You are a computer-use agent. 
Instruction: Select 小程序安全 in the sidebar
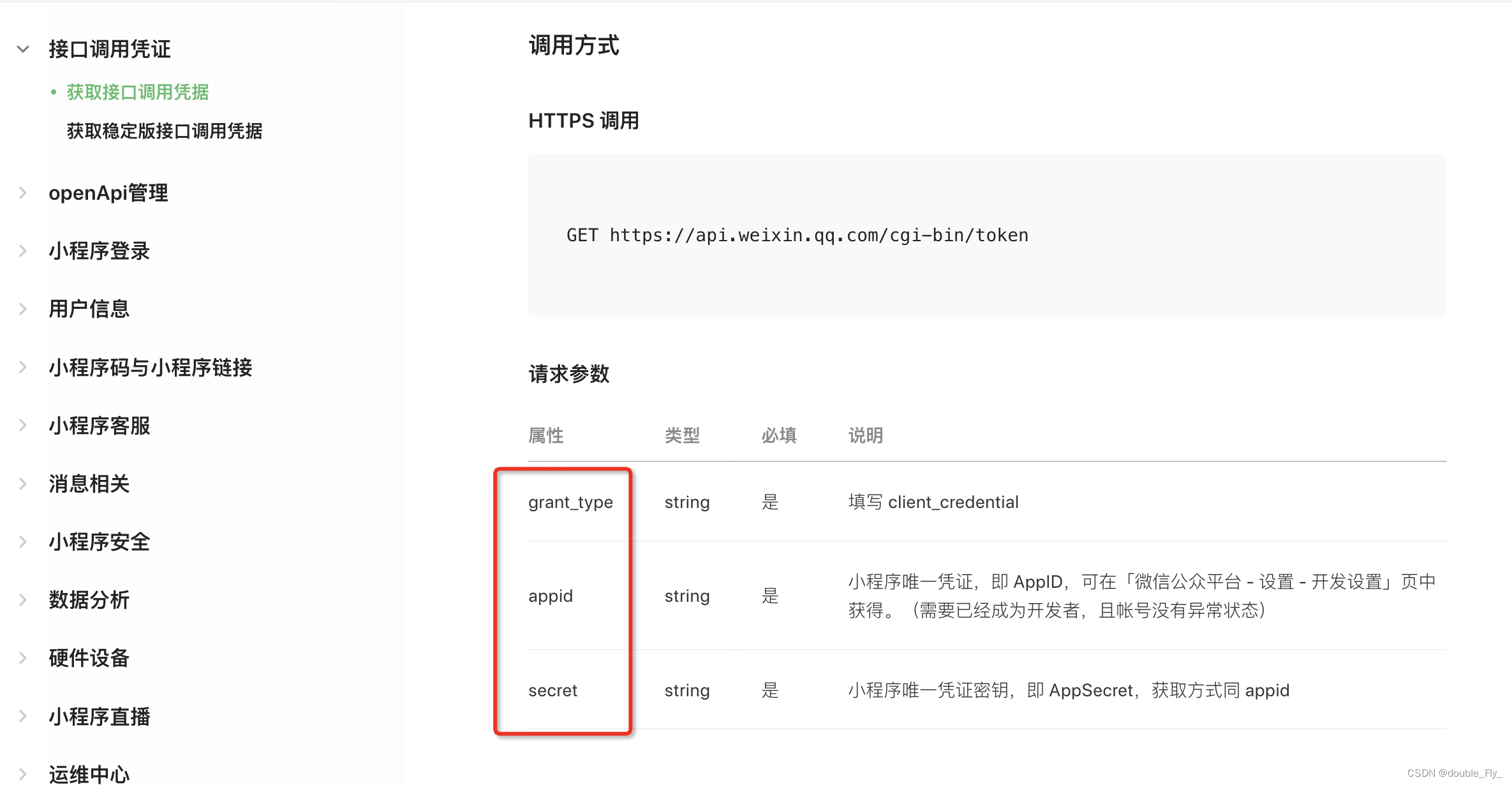tap(100, 542)
